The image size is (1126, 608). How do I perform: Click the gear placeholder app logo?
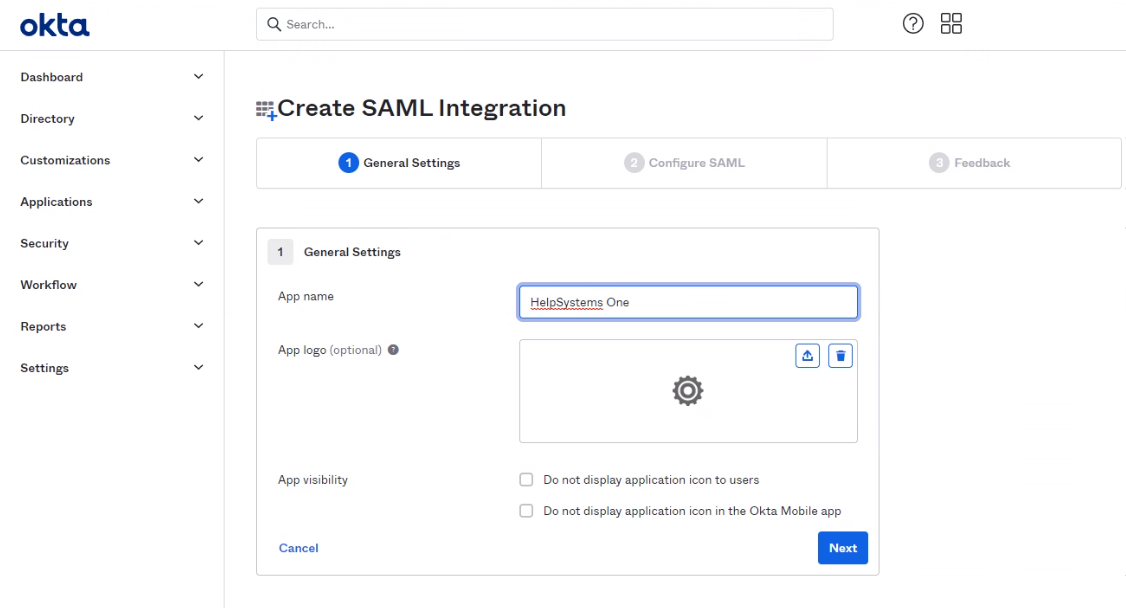click(x=687, y=391)
